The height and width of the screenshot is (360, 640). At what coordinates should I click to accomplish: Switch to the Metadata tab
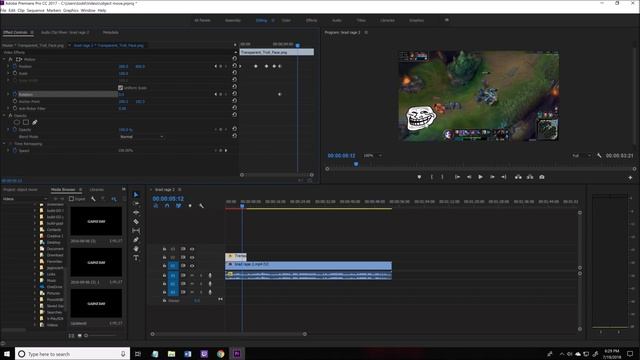point(110,32)
